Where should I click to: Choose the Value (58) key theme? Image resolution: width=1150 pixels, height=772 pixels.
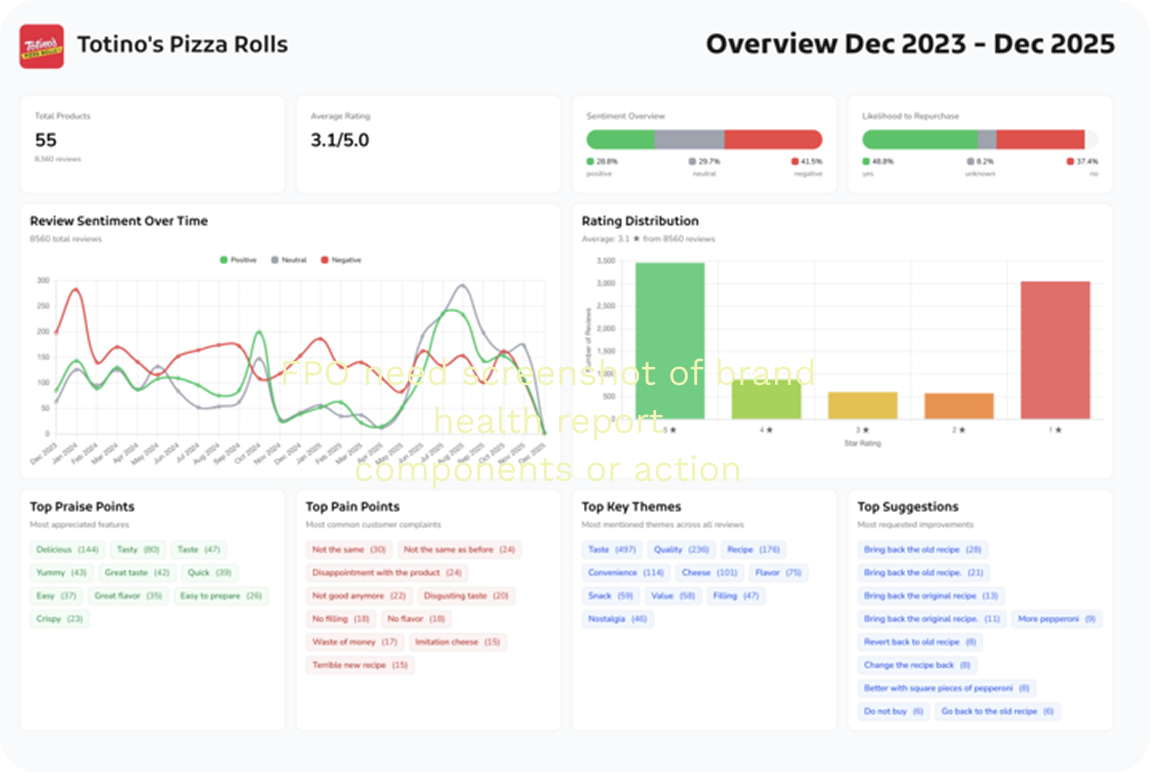point(673,596)
